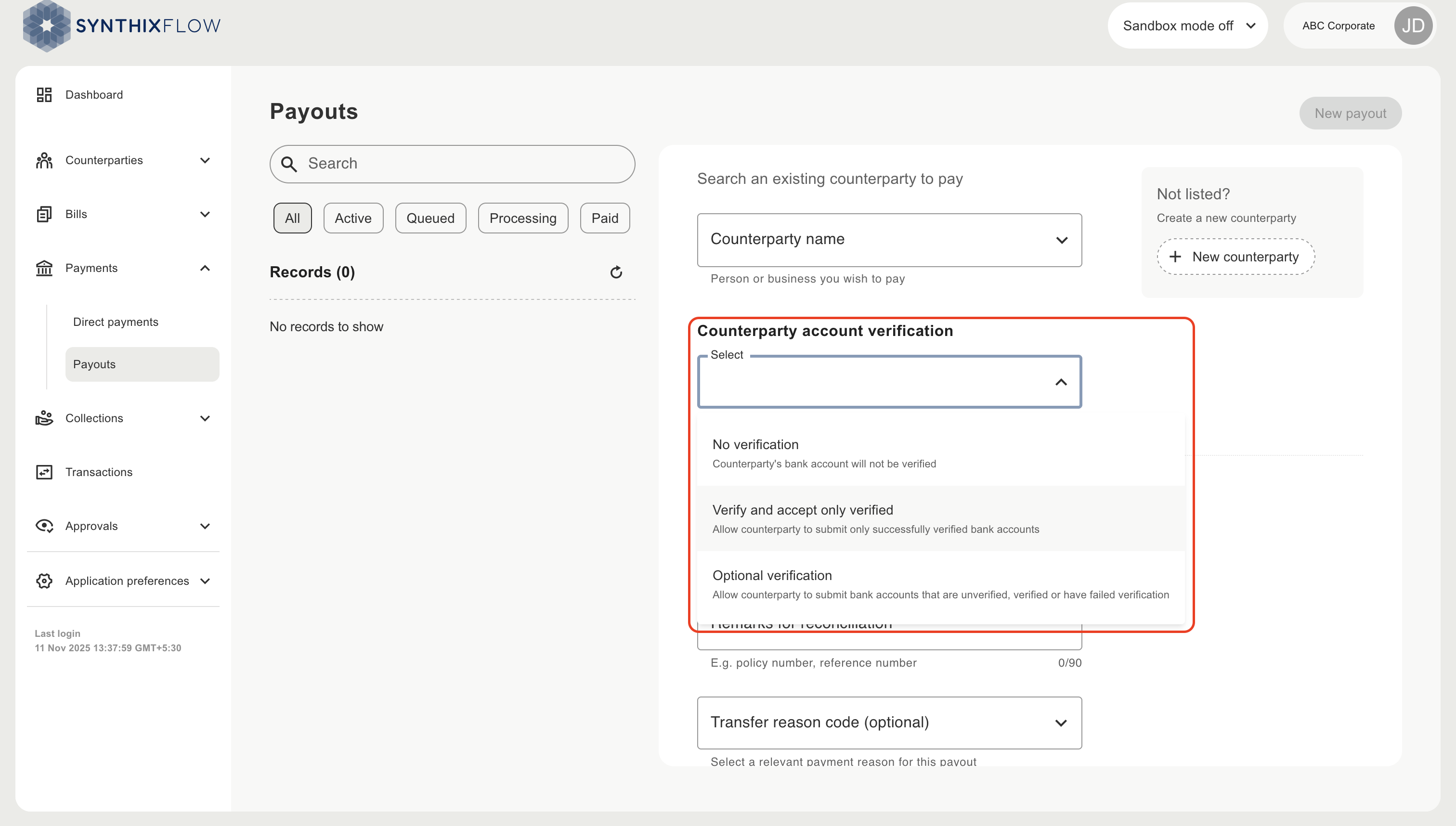Click the Transactions transfer icon
1456x826 pixels.
tap(44, 472)
